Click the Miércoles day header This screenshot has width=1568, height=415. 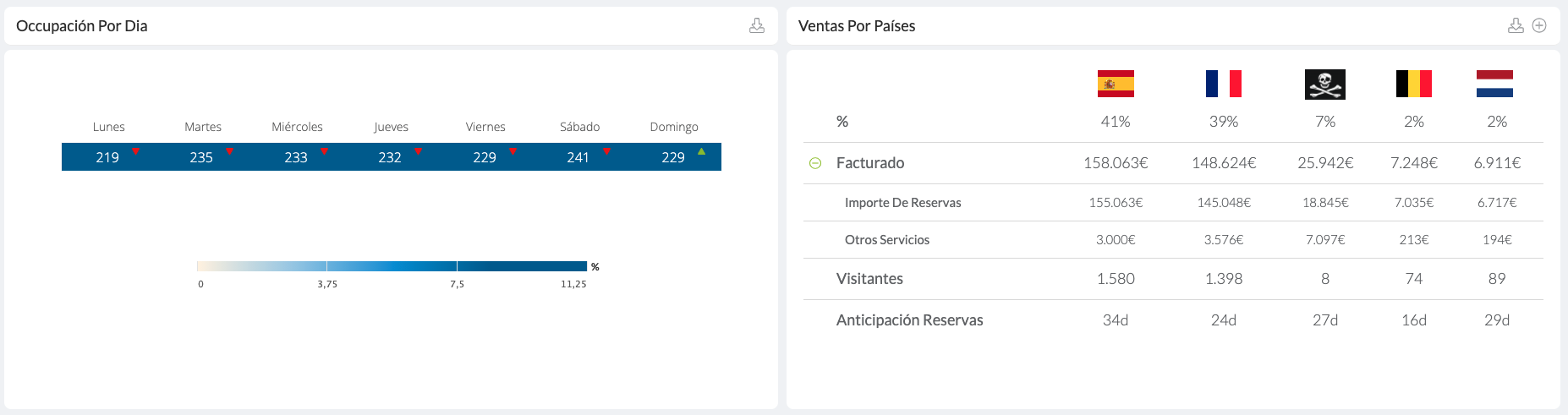point(297,127)
